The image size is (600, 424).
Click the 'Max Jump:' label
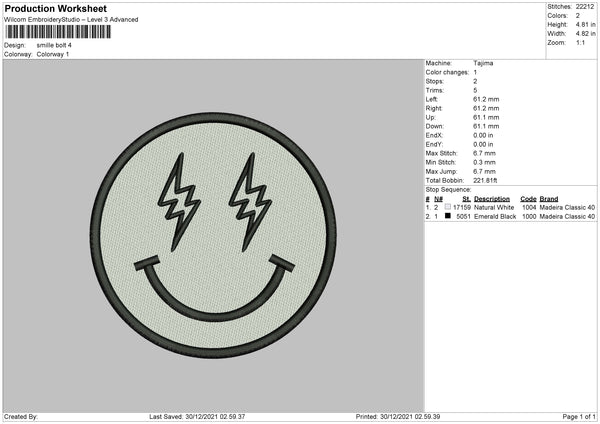pyautogui.click(x=441, y=171)
